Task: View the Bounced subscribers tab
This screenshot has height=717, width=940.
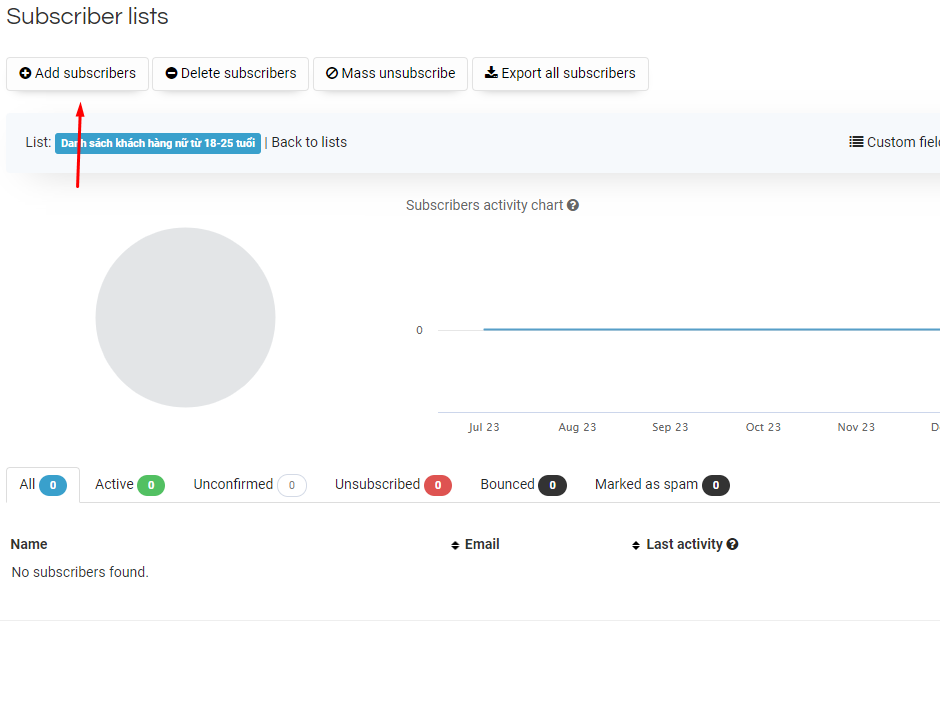Action: pyautogui.click(x=522, y=485)
